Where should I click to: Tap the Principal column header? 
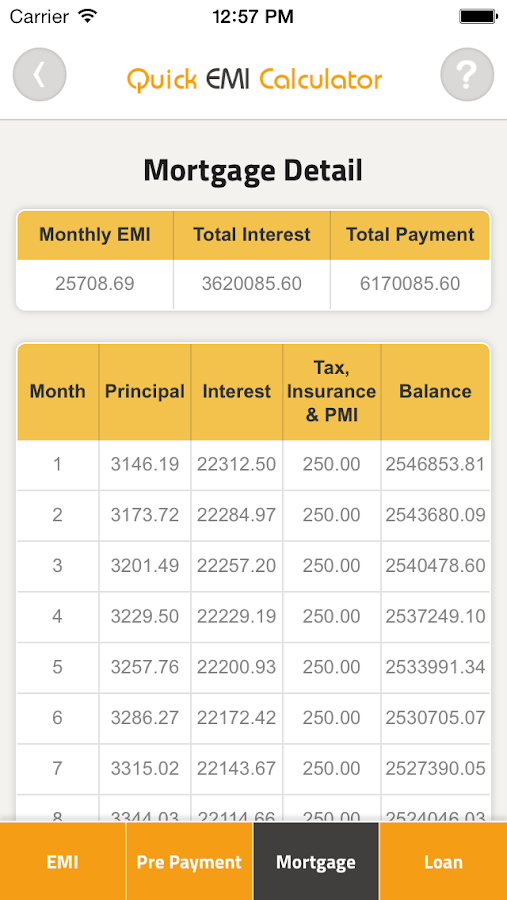pos(145,391)
